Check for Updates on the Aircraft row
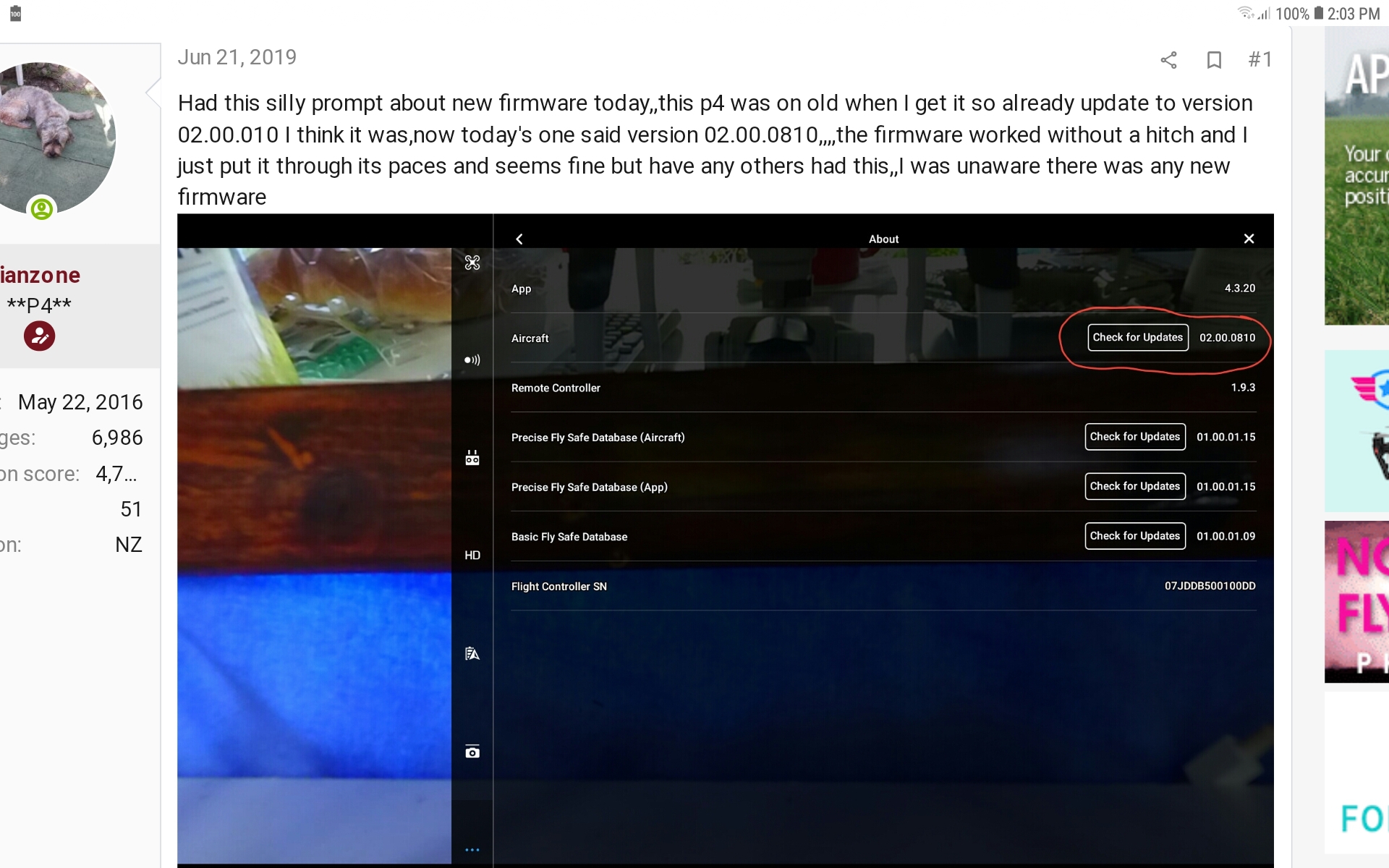Viewport: 1389px width, 868px height. [1138, 337]
